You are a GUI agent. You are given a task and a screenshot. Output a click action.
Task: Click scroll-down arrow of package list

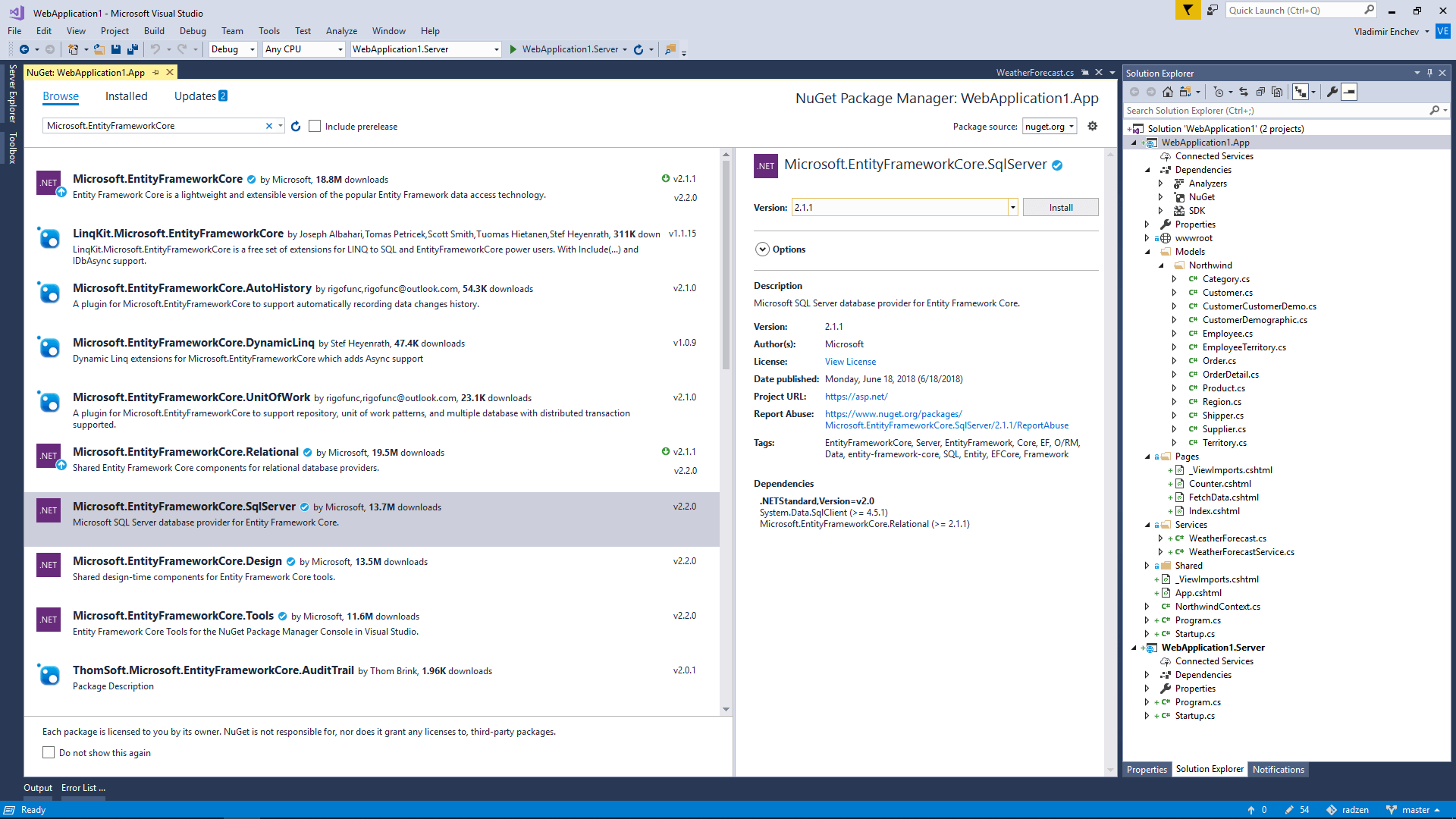(726, 710)
